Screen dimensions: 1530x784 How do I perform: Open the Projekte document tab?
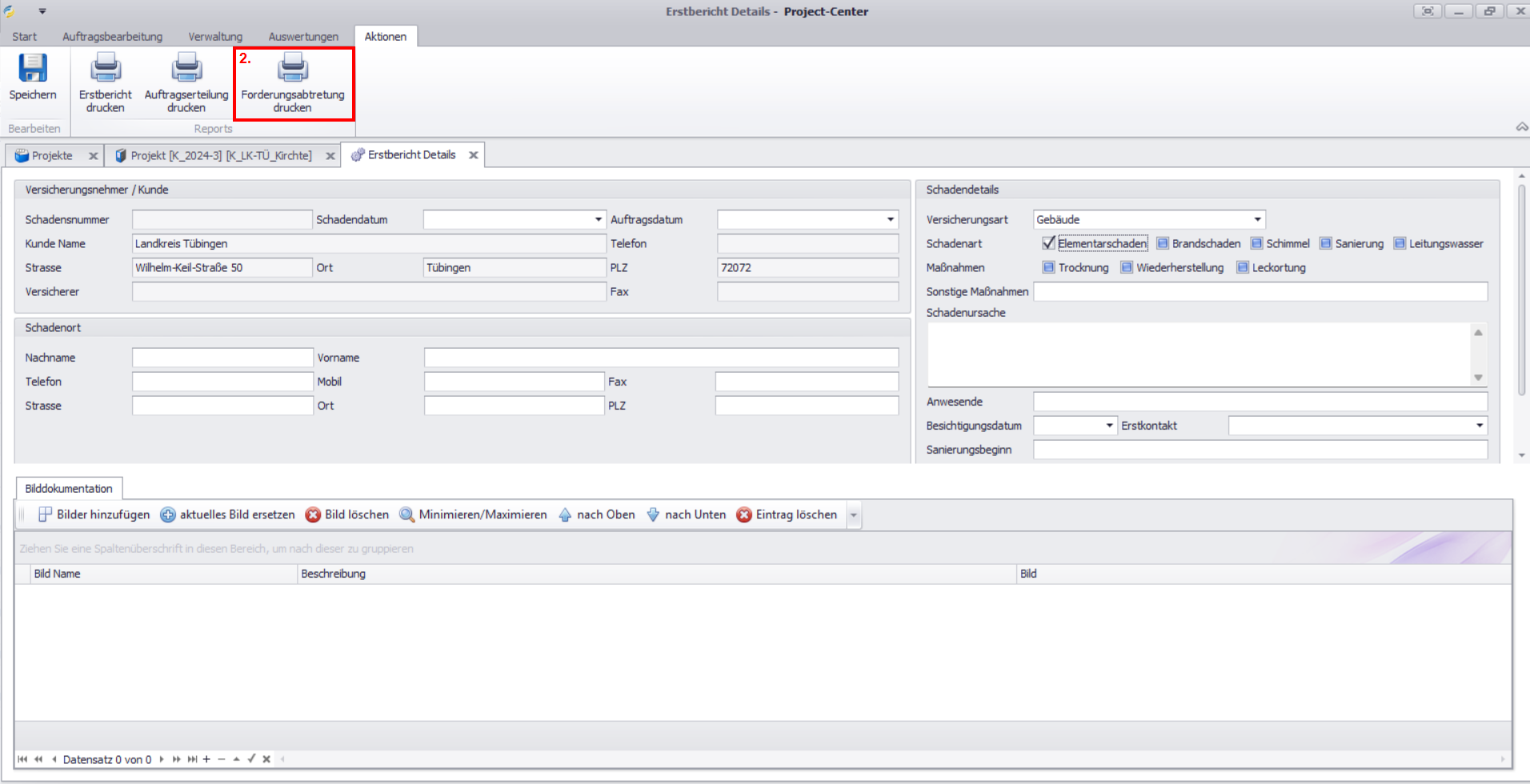point(52,155)
